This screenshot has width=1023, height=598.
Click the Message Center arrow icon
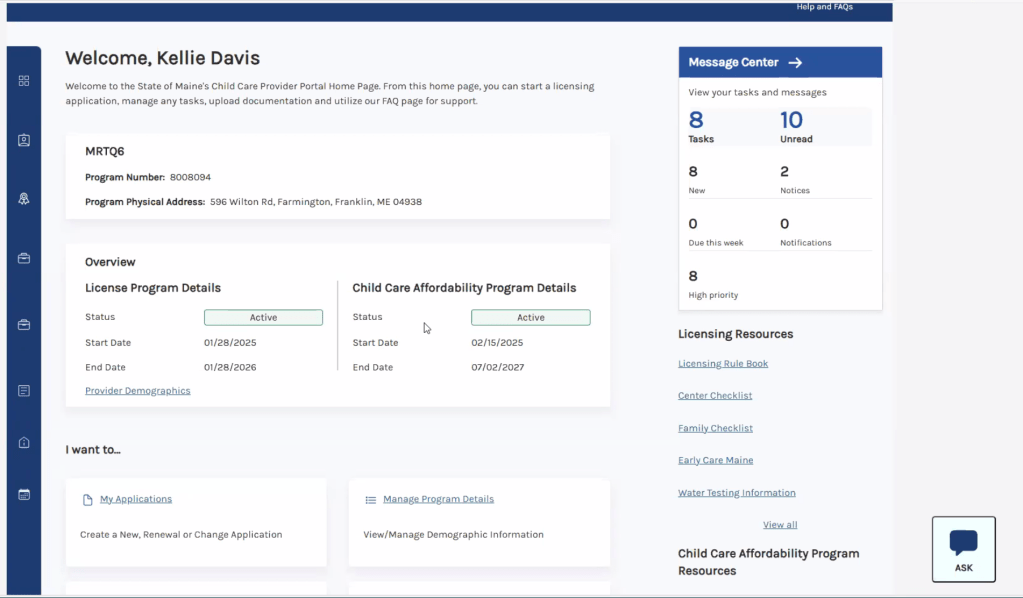(x=795, y=63)
